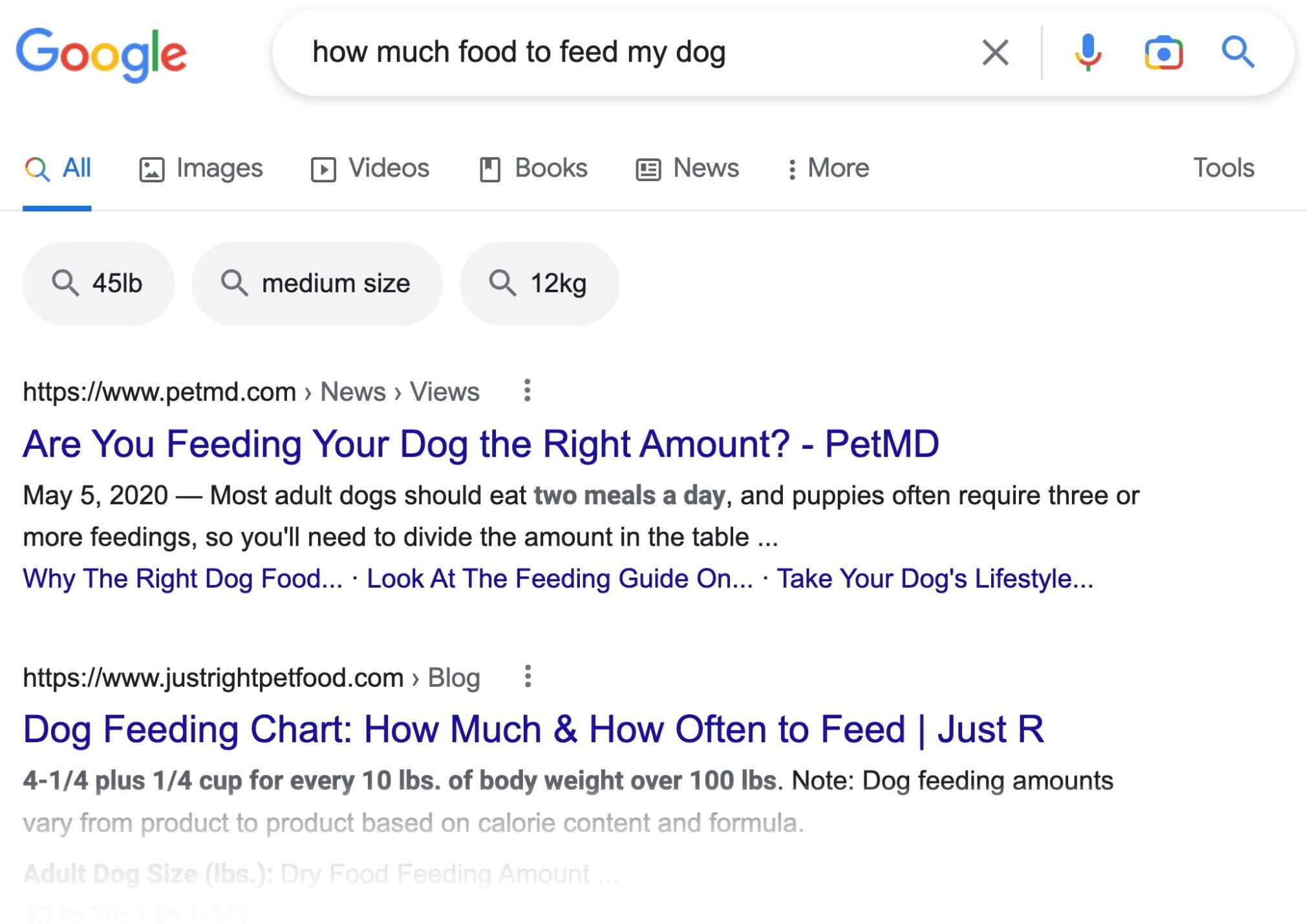
Task: Start voice search with microphone icon
Action: click(1088, 52)
